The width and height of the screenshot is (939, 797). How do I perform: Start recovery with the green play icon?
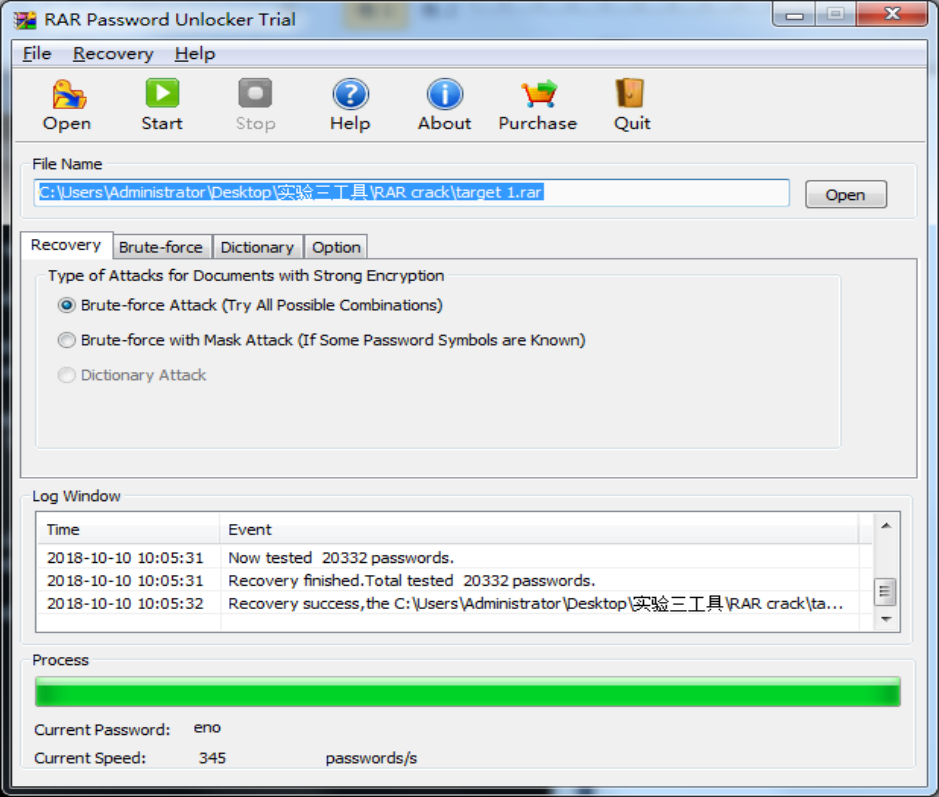pos(162,93)
